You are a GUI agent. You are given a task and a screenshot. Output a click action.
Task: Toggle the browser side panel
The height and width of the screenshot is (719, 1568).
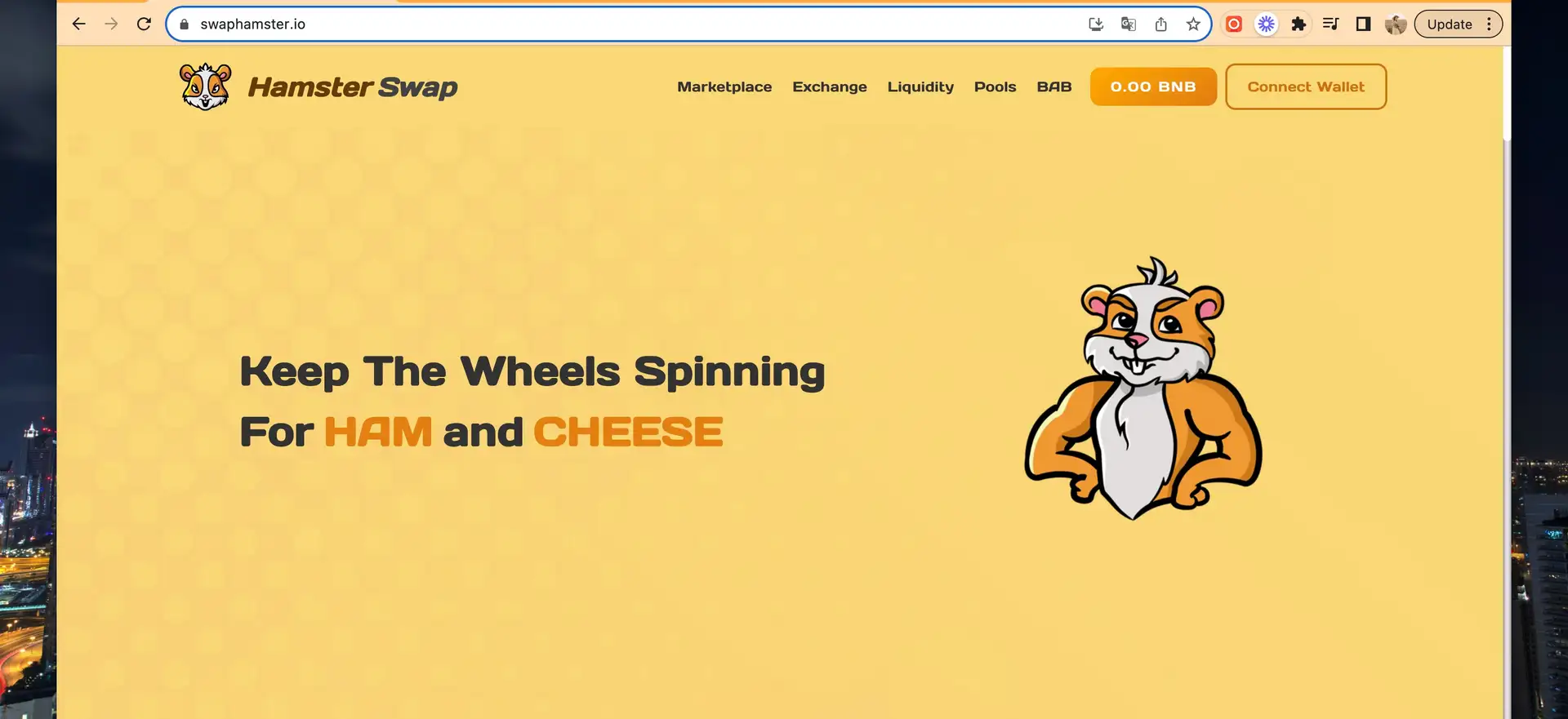click(1363, 24)
